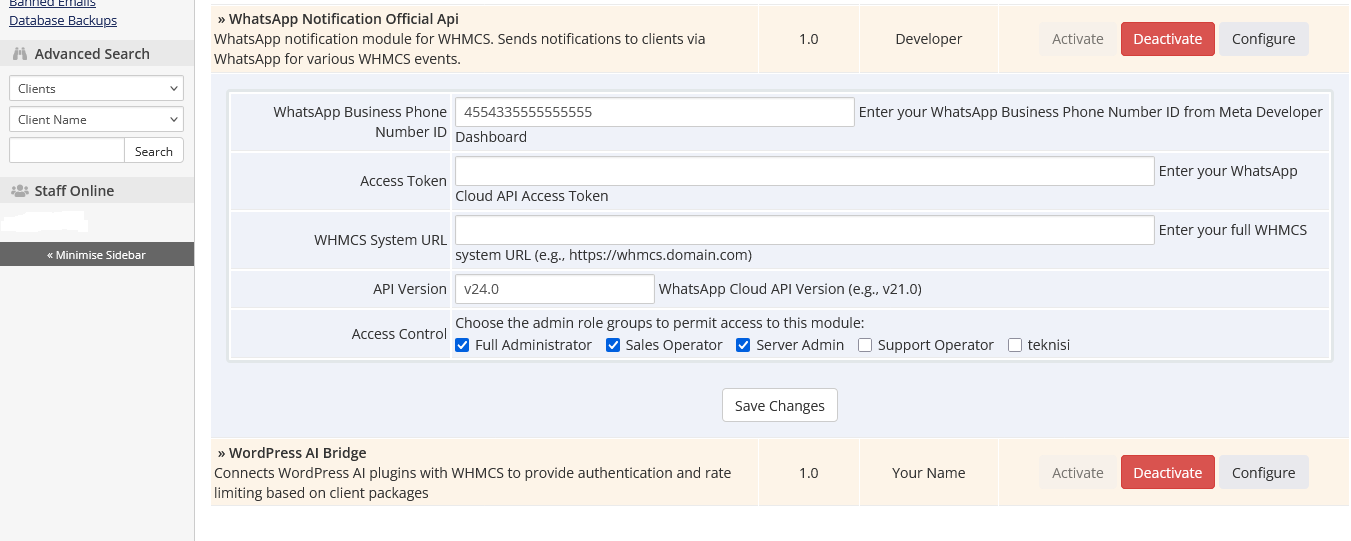Click the Minimise Sidebar bar
The width and height of the screenshot is (1351, 541).
pyautogui.click(x=97, y=254)
